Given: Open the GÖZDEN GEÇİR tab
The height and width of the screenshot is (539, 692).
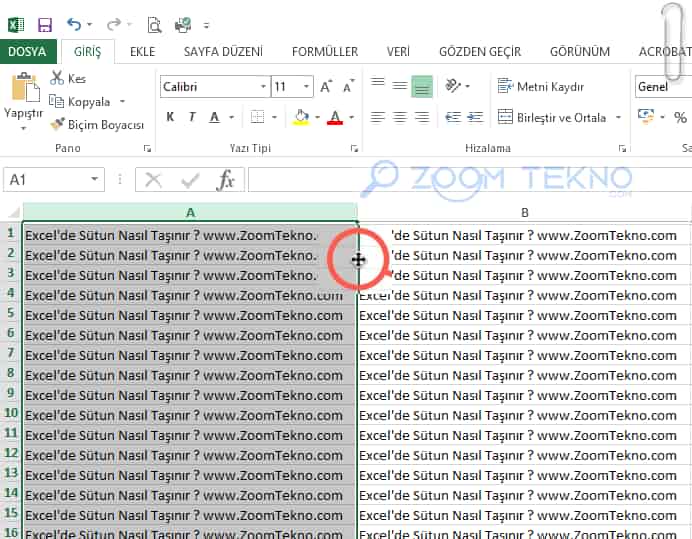Looking at the screenshot, I should [480, 52].
